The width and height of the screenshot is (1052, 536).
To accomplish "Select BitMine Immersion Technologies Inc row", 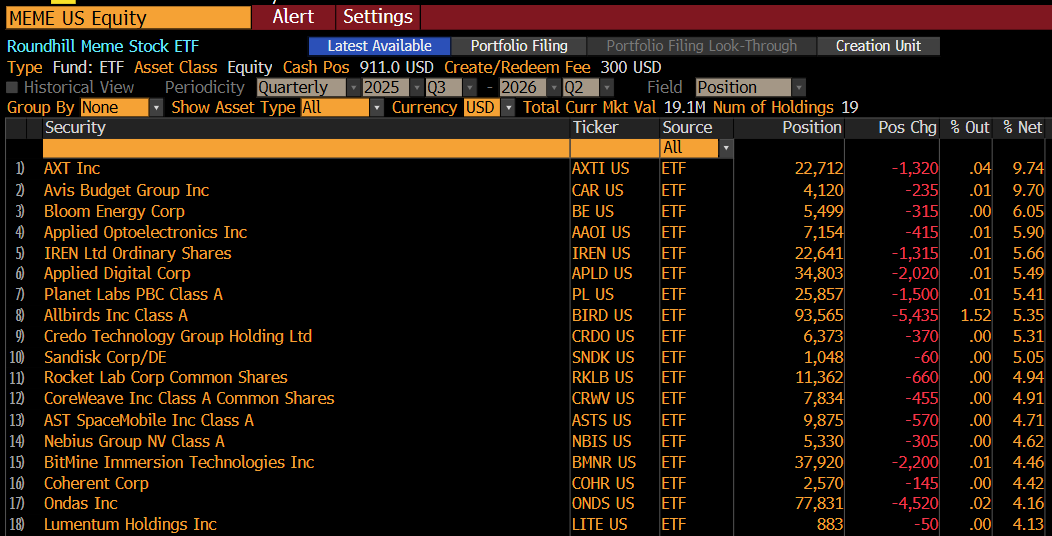I will point(526,462).
